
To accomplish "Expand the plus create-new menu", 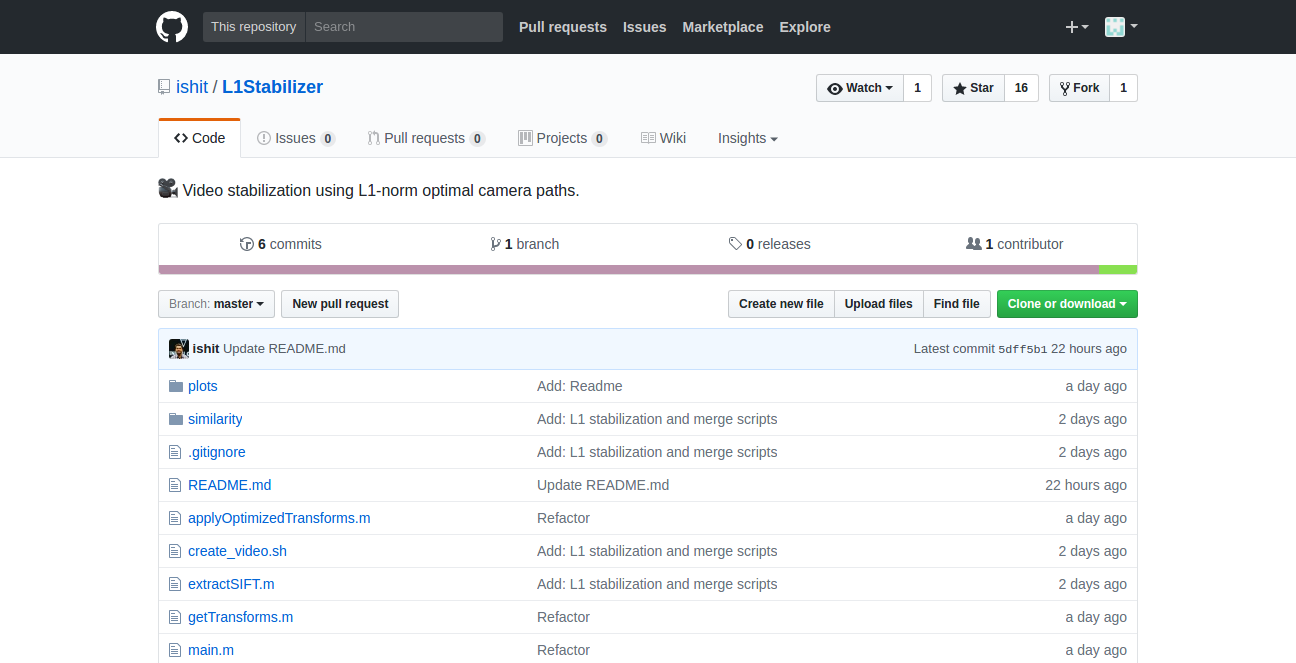I will (1076, 27).
